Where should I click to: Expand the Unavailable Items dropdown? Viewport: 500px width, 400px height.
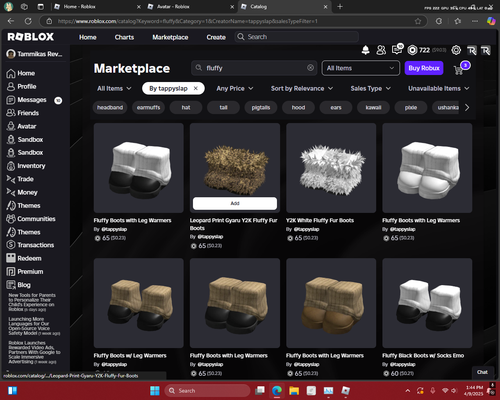438,88
